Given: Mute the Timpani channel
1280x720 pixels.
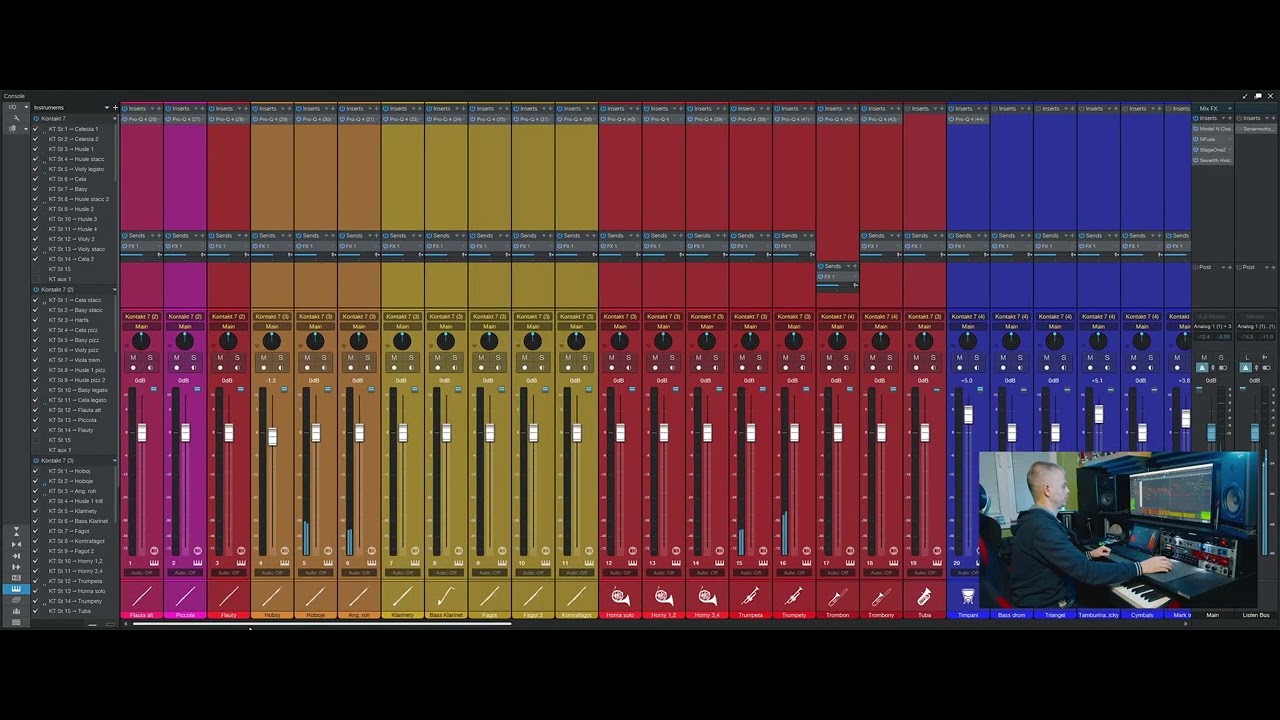Looking at the screenshot, I should 959,357.
